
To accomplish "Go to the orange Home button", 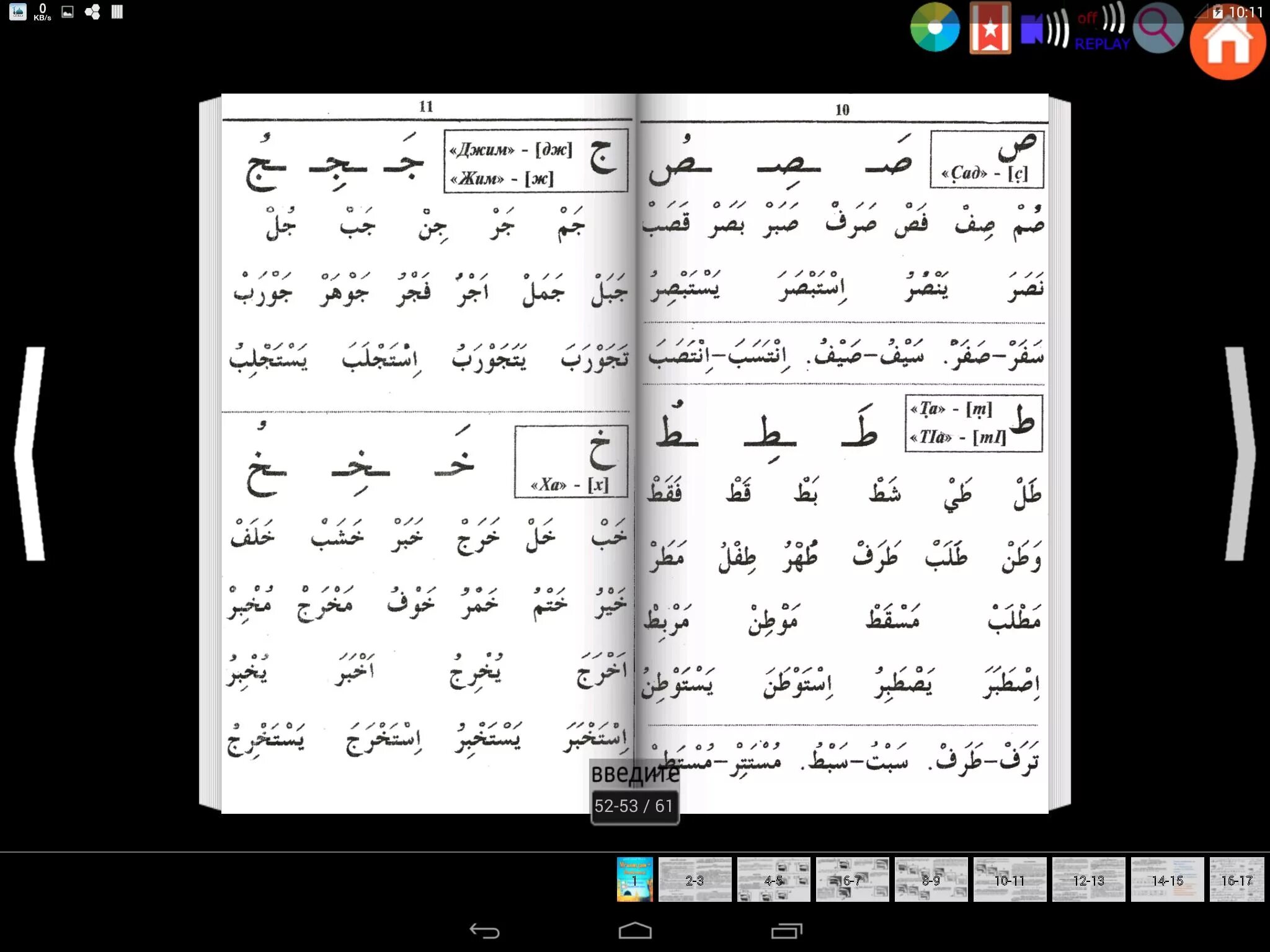I will pyautogui.click(x=1227, y=42).
